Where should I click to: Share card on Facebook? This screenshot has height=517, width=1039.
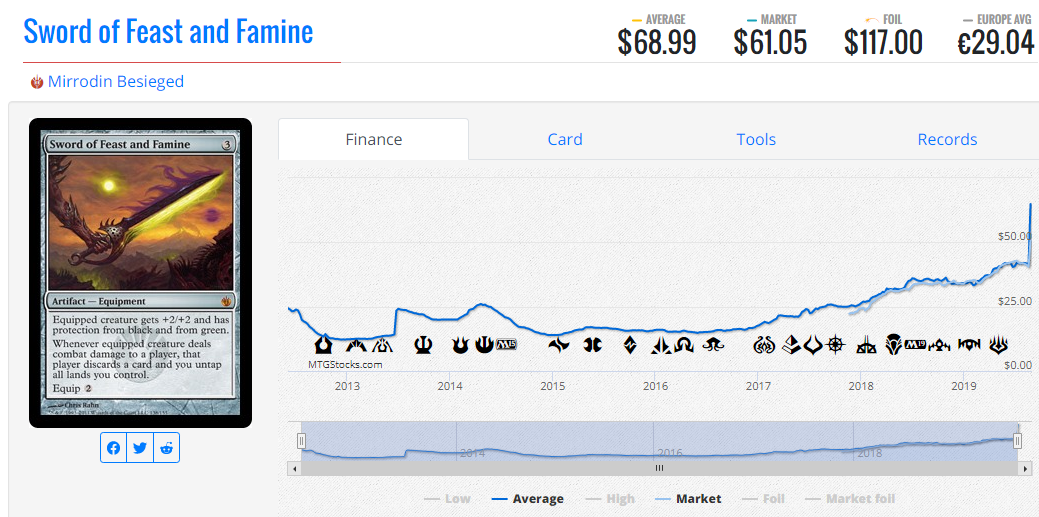pos(114,448)
